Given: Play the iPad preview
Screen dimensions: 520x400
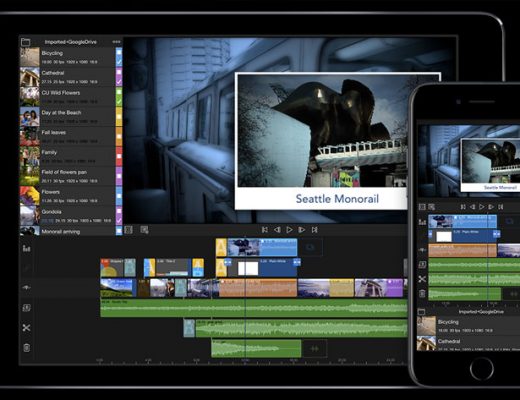Looking at the screenshot, I should coord(289,230).
